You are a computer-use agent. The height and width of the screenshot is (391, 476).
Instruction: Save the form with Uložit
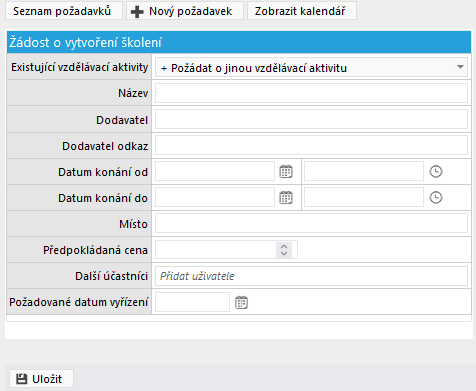(x=41, y=379)
